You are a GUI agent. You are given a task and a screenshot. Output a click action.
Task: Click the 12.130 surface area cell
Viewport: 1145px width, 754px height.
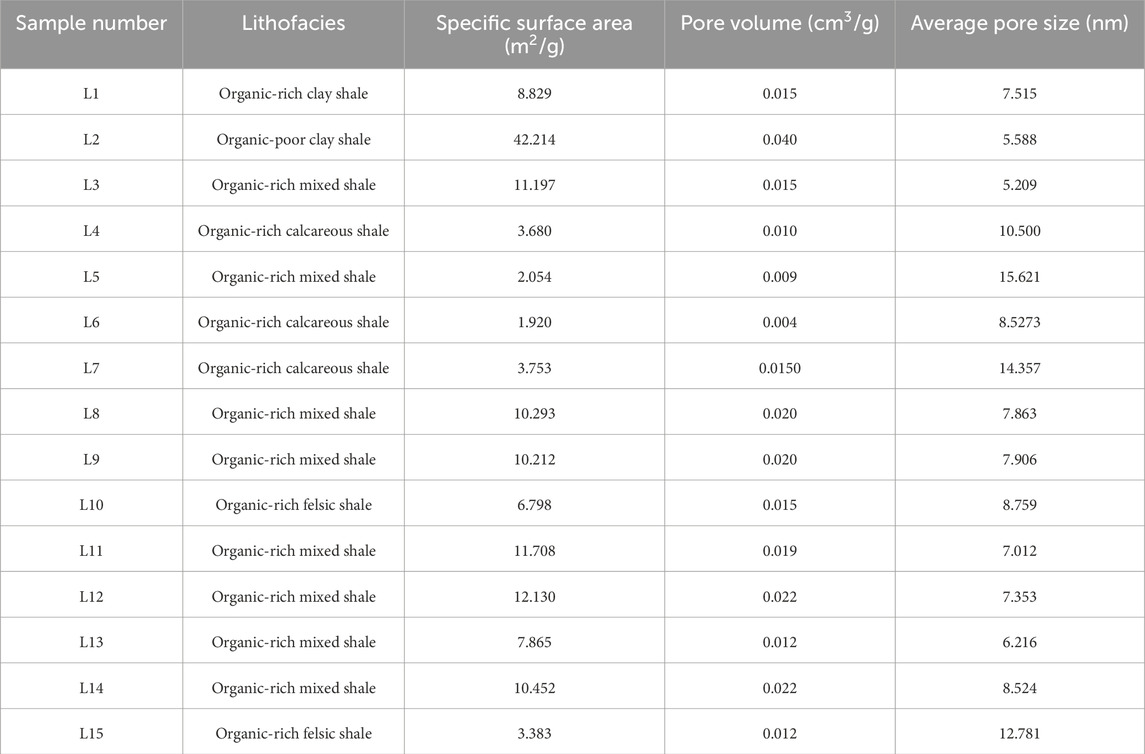pos(534,597)
